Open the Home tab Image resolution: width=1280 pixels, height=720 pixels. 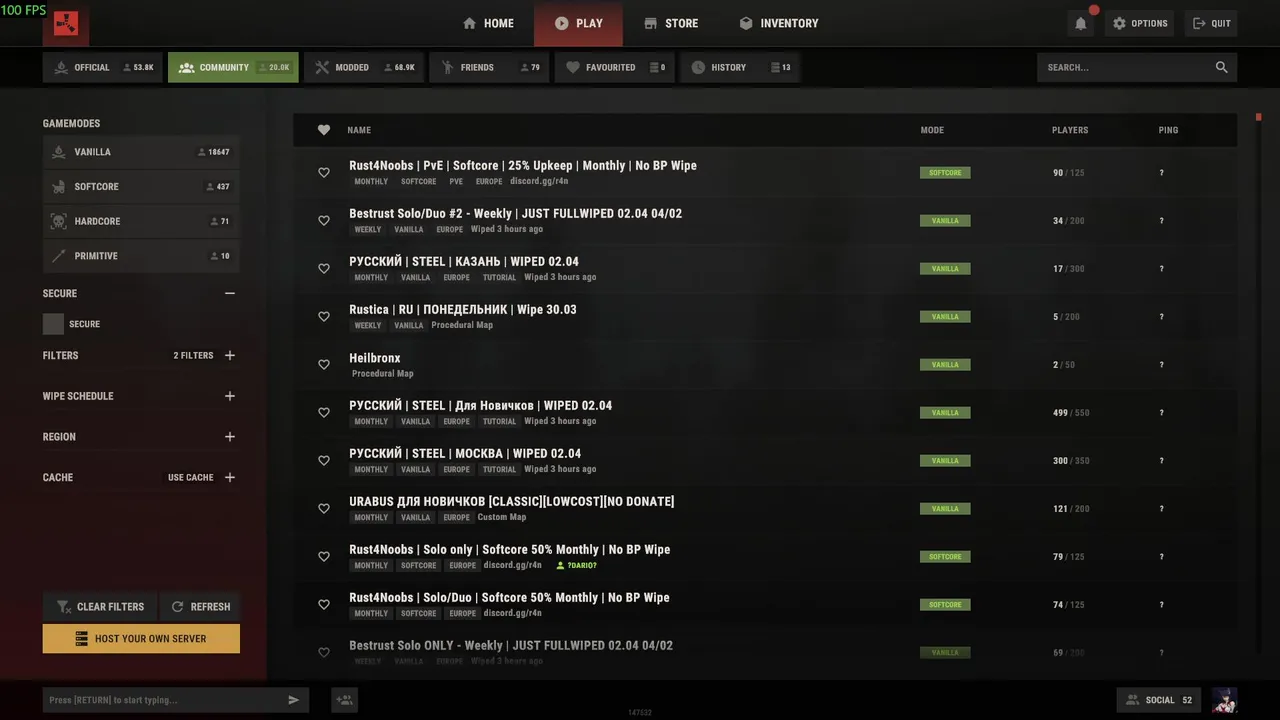pos(489,23)
